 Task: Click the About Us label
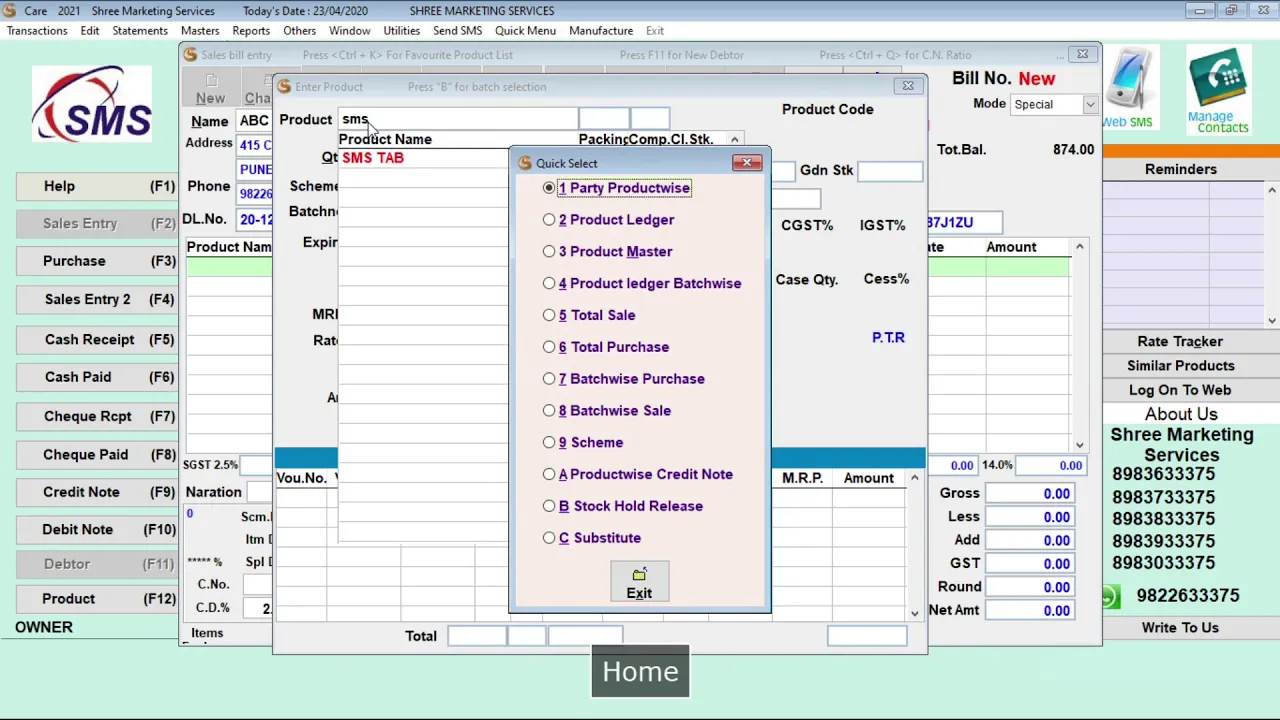click(x=1180, y=414)
